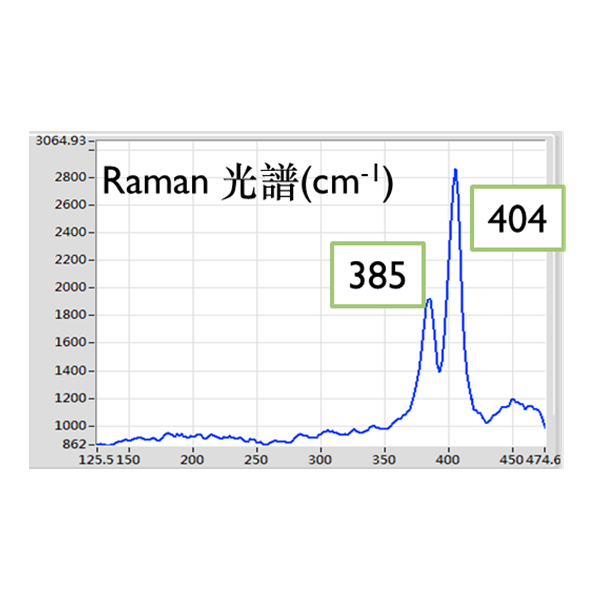Click the y-axis maximum value 3064.93
This screenshot has width=600, height=600.
coord(62,140)
